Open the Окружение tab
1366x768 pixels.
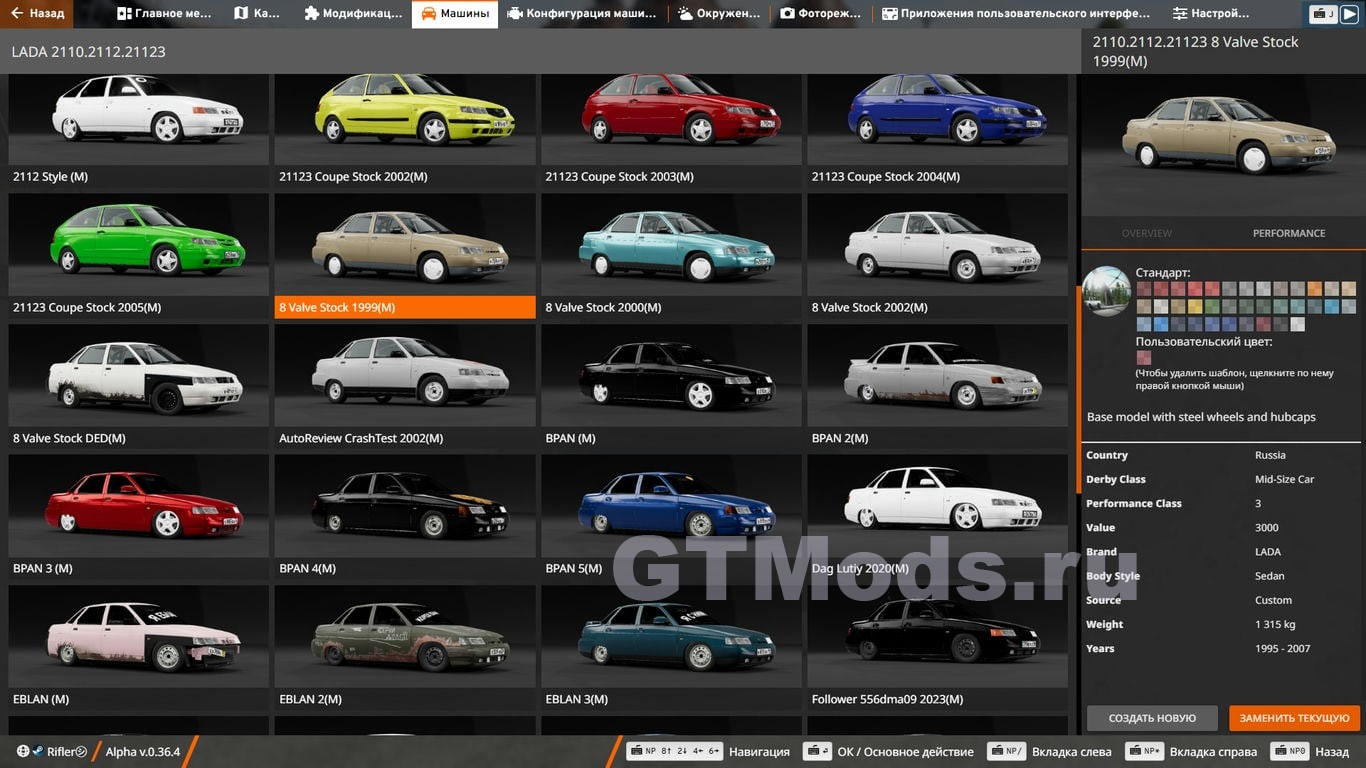(x=717, y=14)
